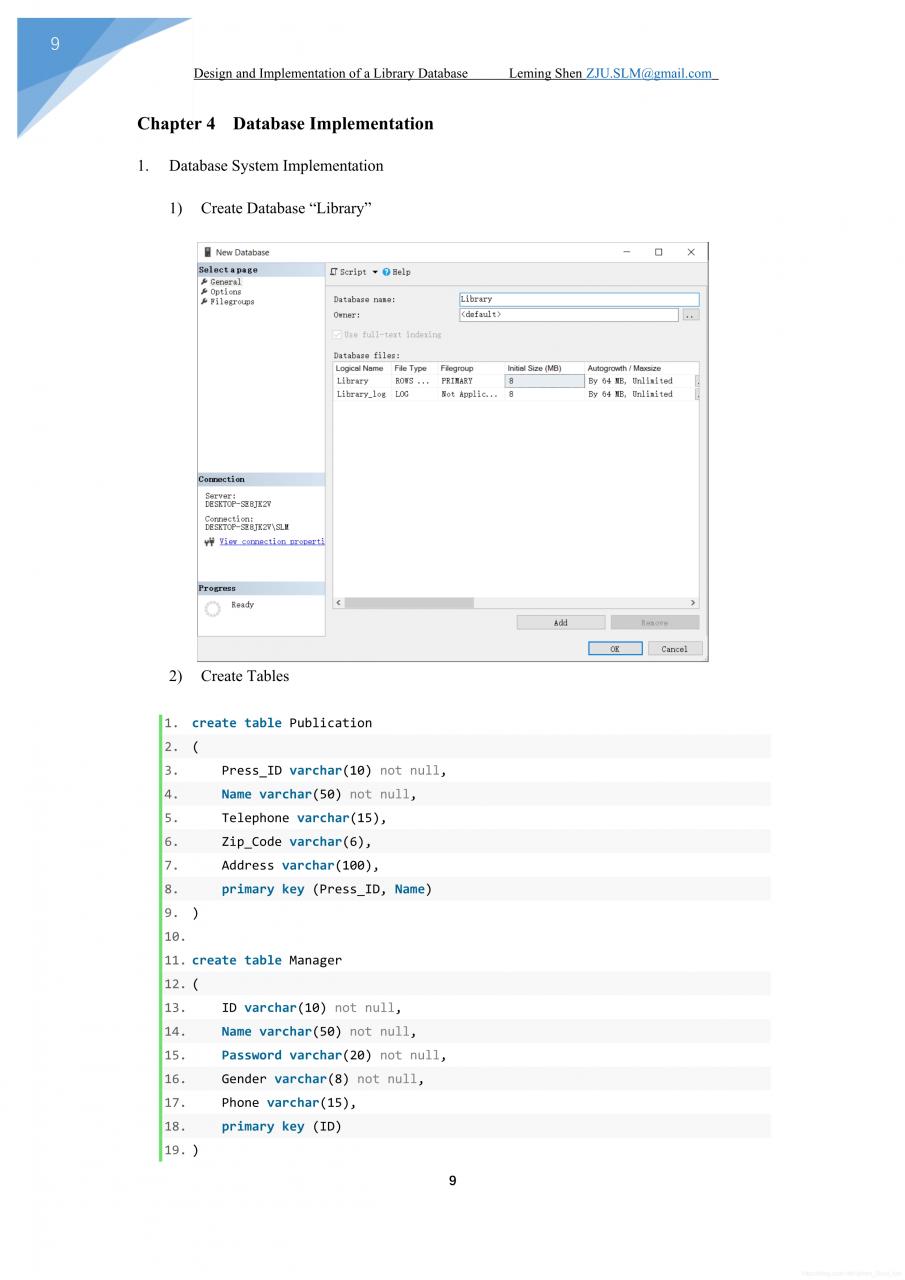The width and height of the screenshot is (905, 1280).
Task: Select the Library logical name cell
Action: click(x=362, y=381)
